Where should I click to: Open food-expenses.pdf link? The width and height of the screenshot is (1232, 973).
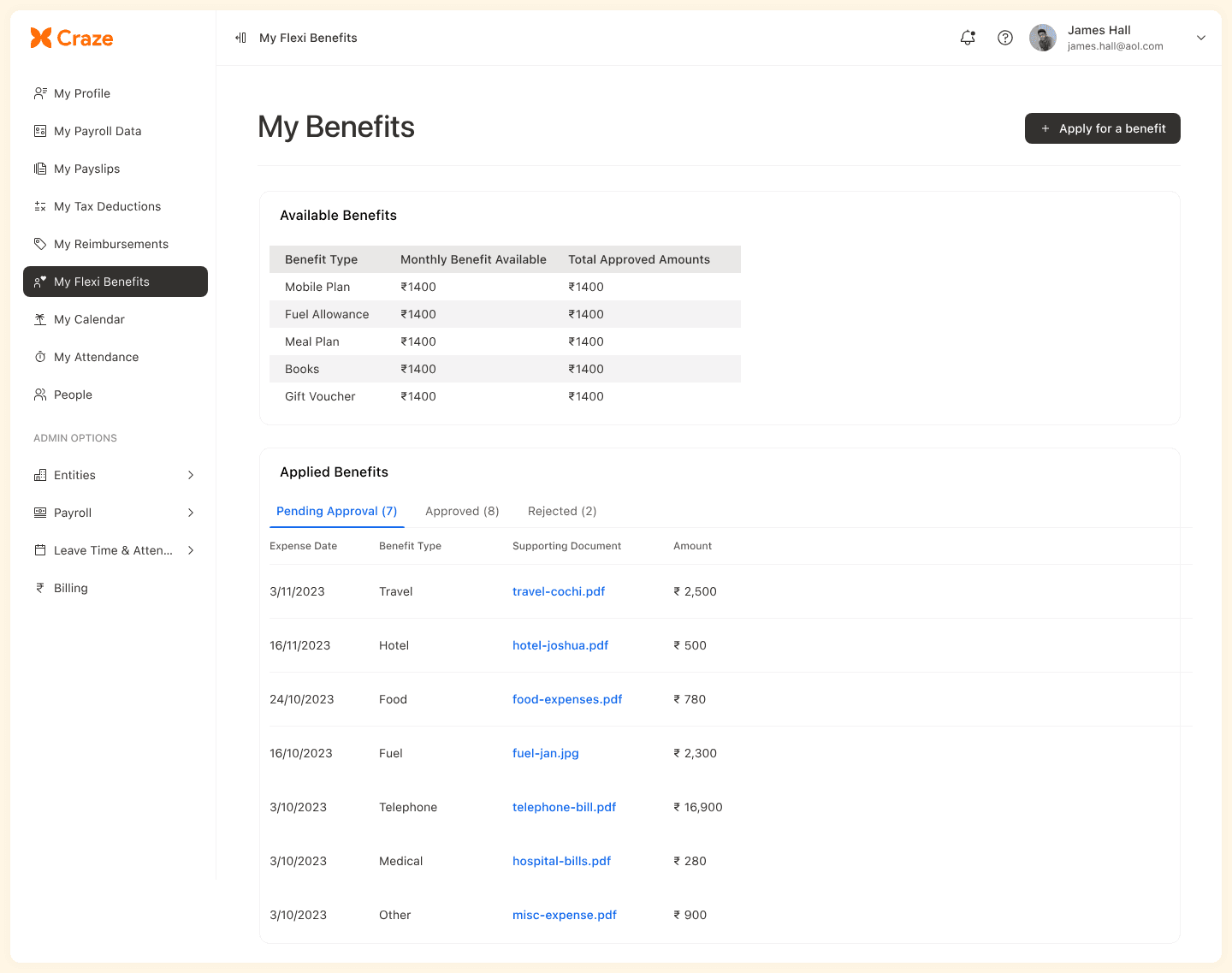tap(567, 699)
